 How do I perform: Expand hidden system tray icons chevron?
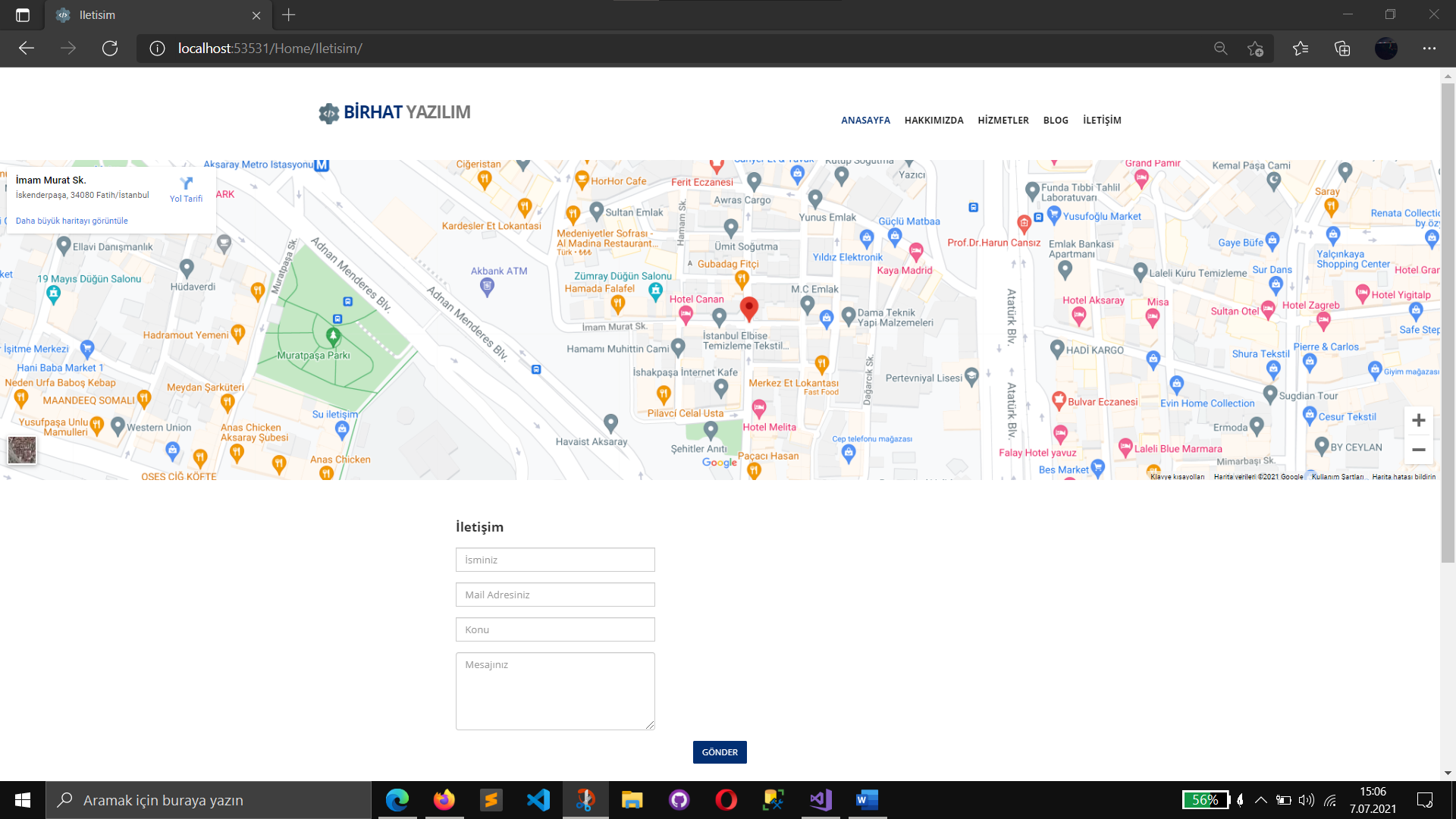click(1260, 800)
